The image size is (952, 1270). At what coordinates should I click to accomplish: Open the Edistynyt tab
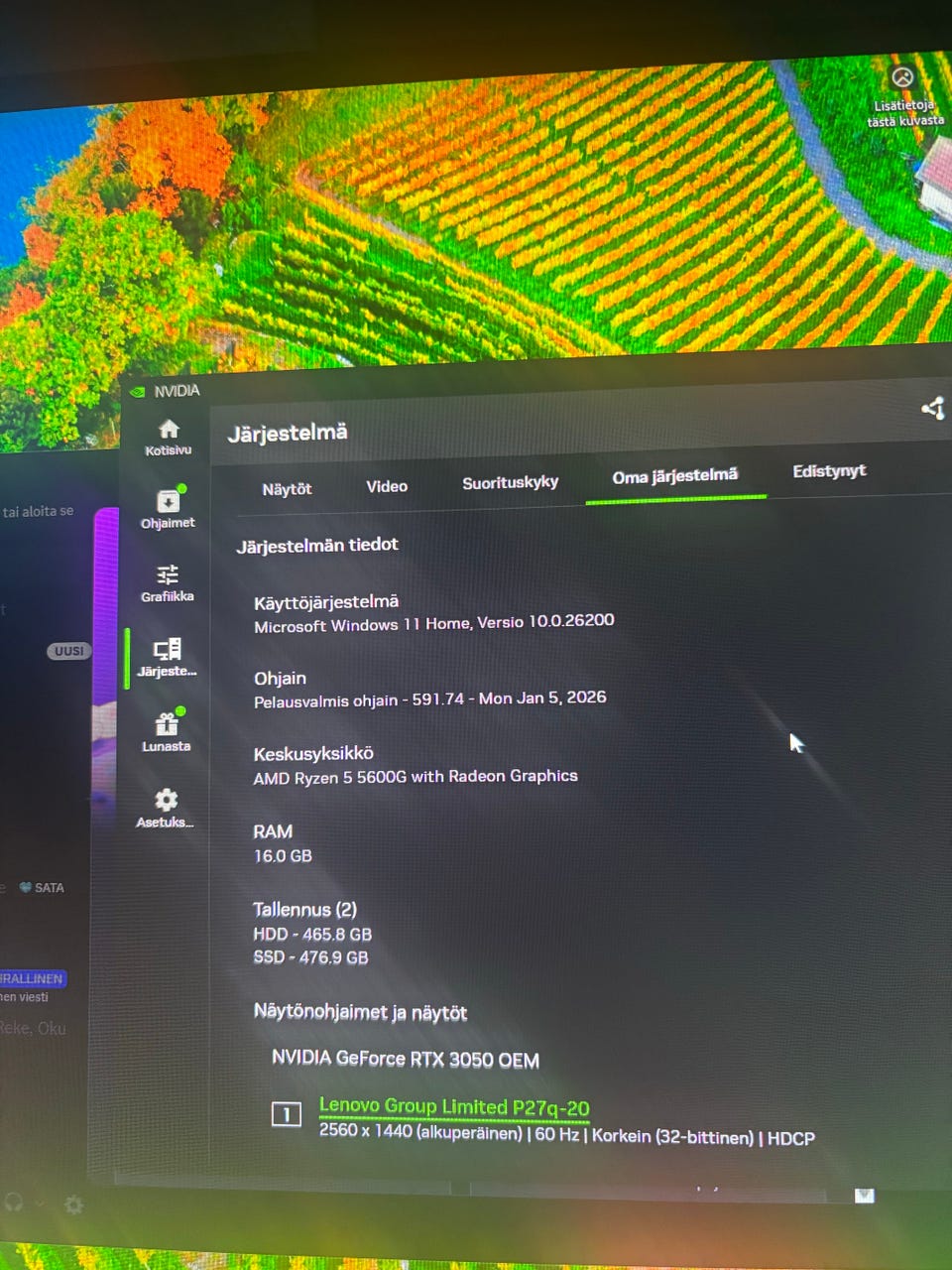[829, 470]
